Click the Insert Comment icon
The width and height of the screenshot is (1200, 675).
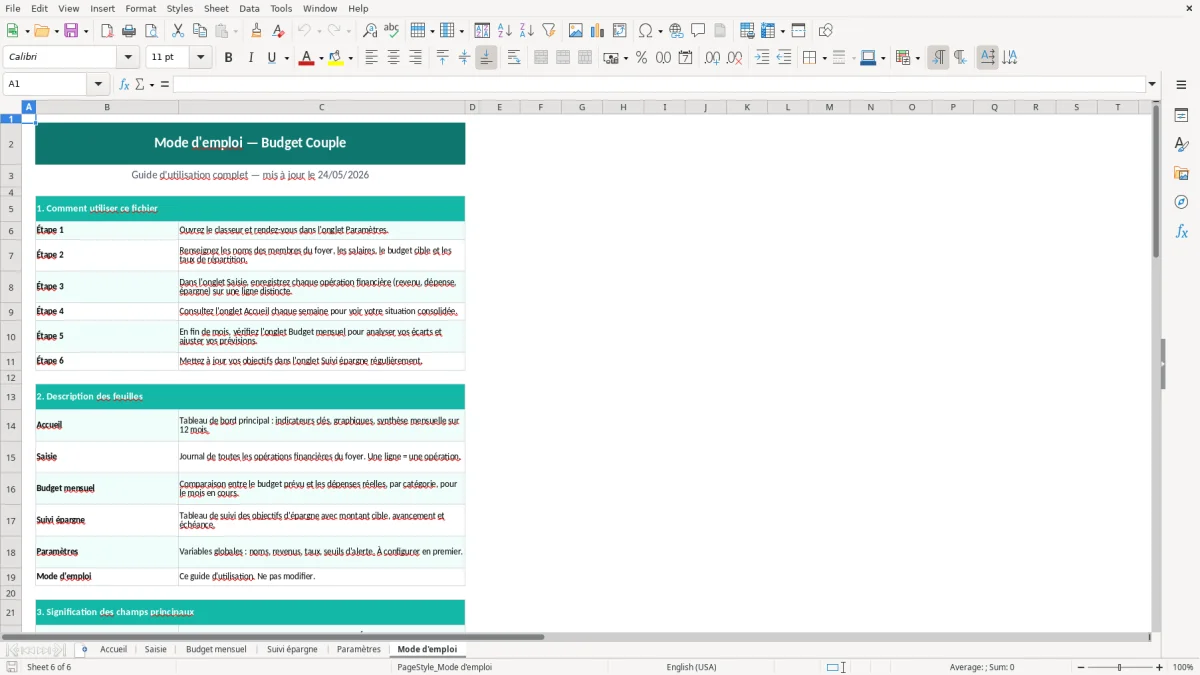click(x=698, y=31)
